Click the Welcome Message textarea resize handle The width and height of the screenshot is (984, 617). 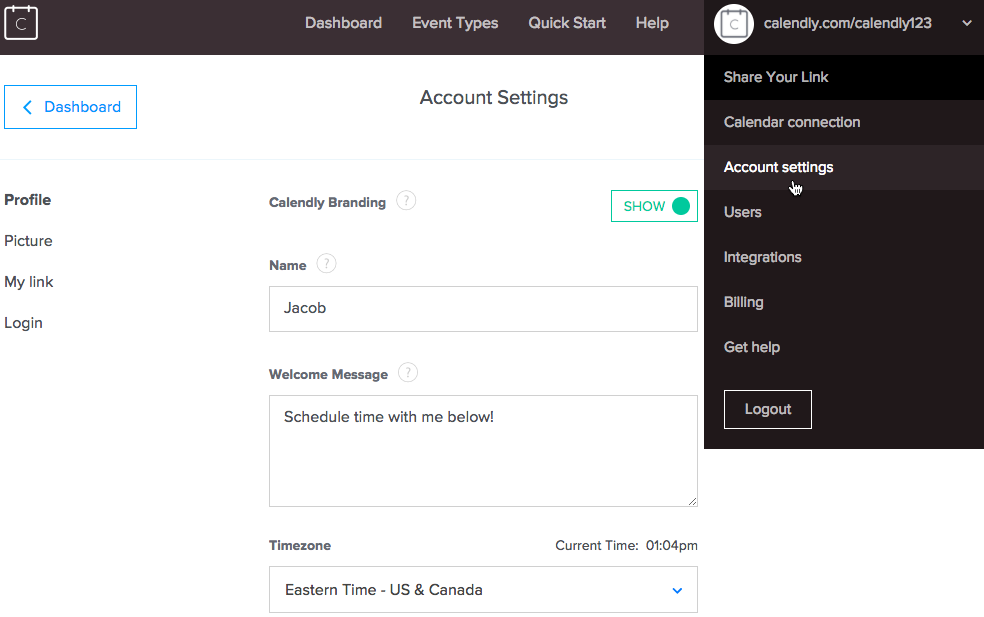(692, 501)
